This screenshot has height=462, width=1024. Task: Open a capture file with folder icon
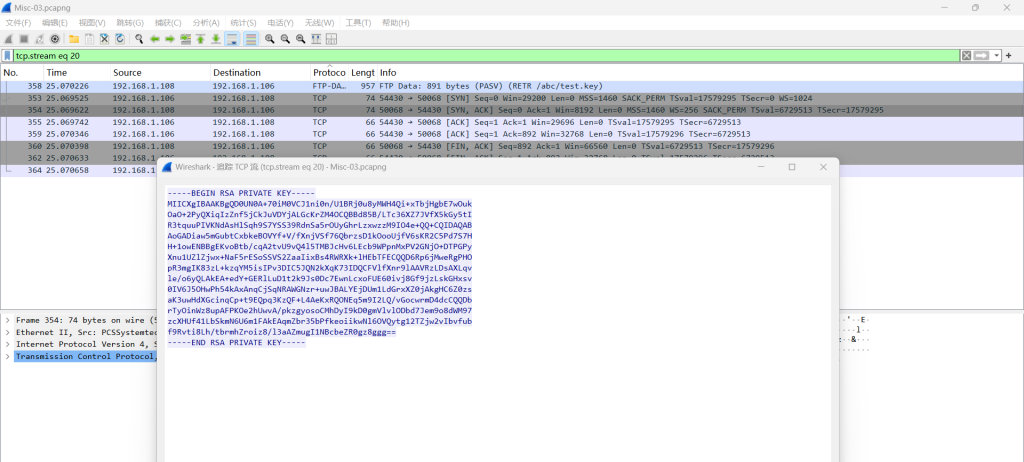pos(73,39)
